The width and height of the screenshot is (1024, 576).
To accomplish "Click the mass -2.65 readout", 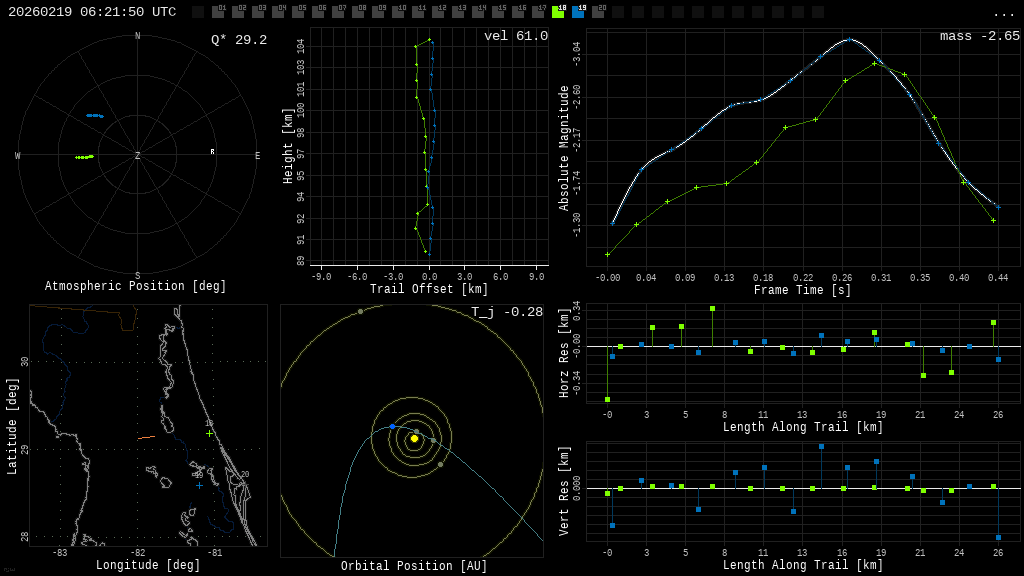I will click(979, 37).
